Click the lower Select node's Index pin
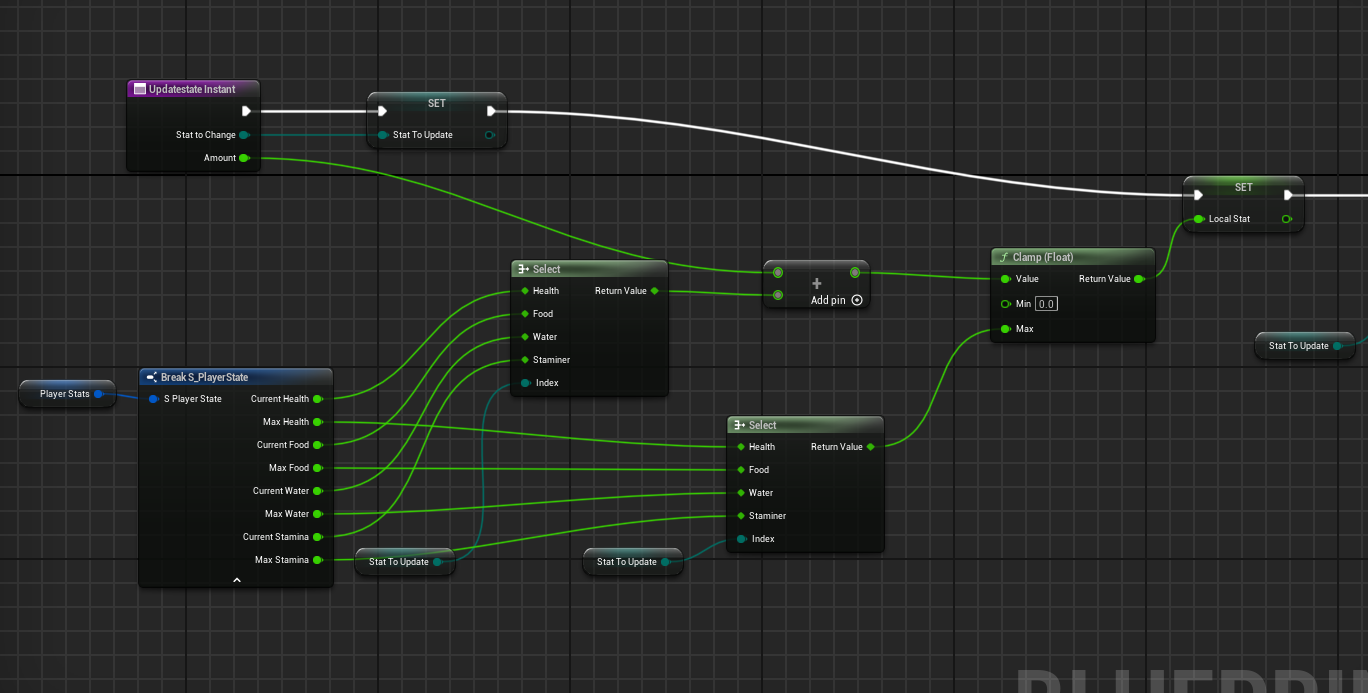Image resolution: width=1368 pixels, height=693 pixels. pos(741,539)
